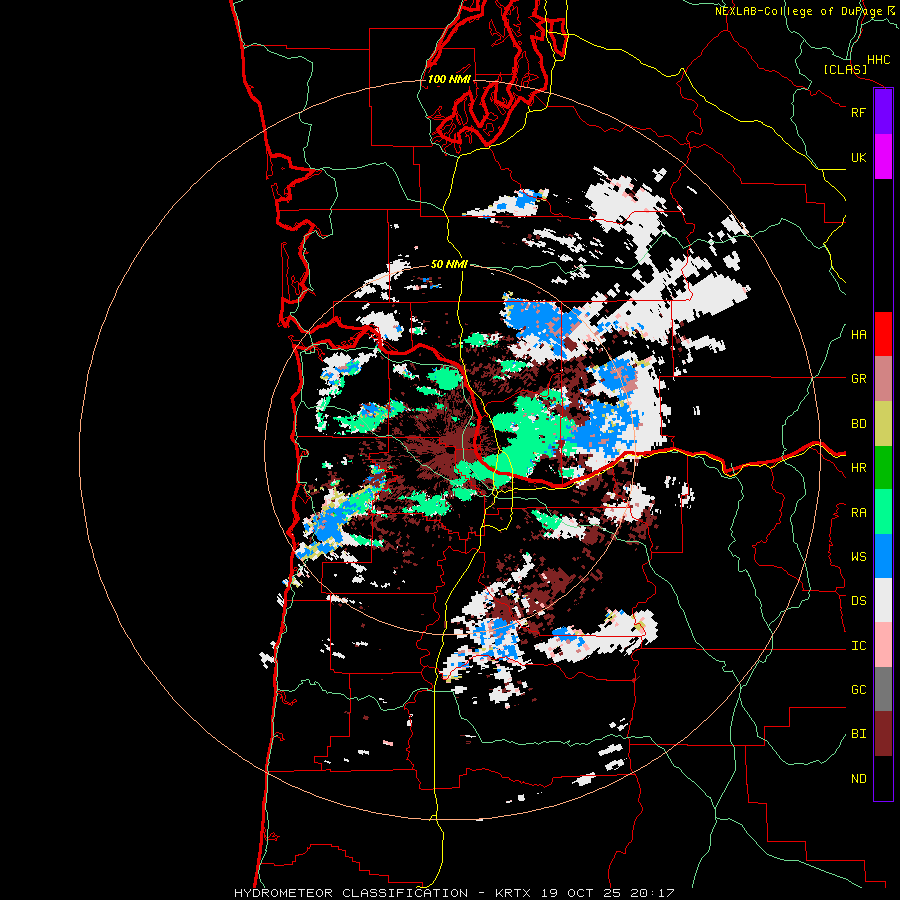Click the GR legend label
This screenshot has width=900, height=900.
[858, 379]
